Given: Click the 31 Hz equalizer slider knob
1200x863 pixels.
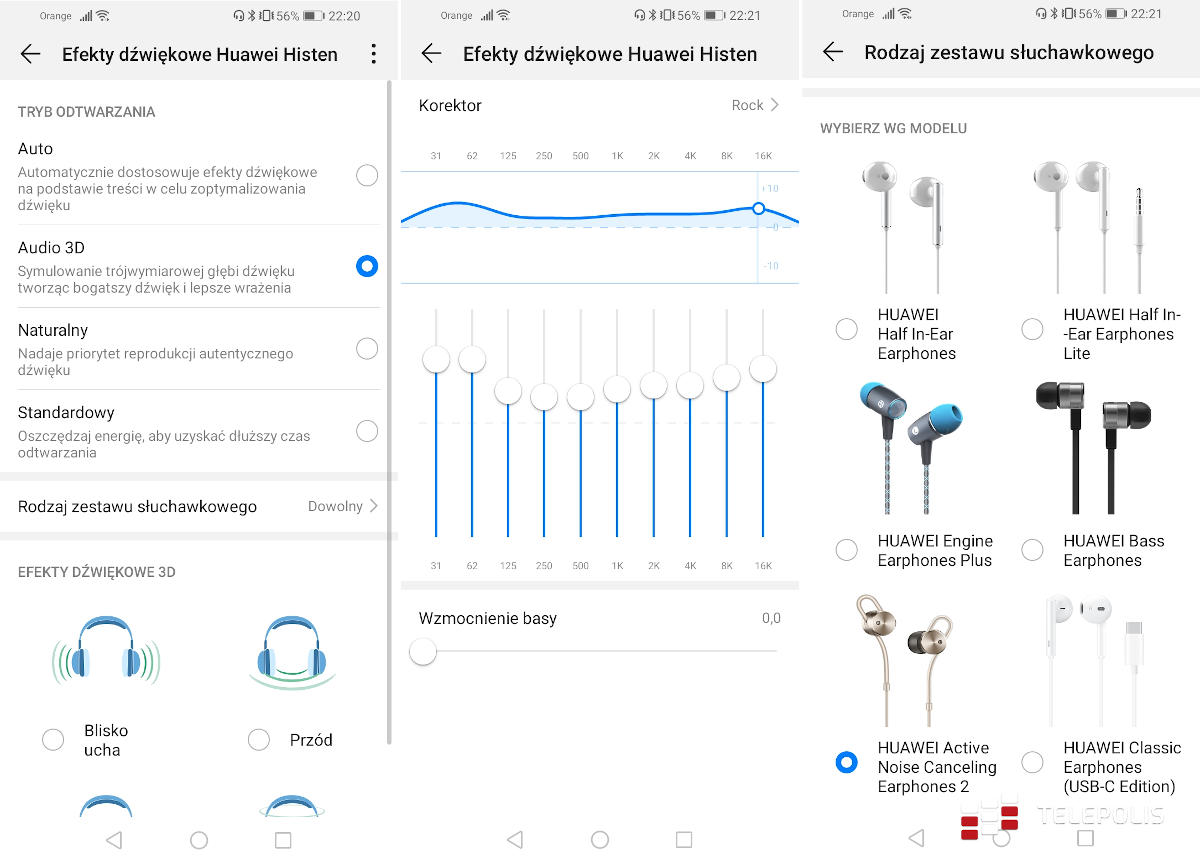Looking at the screenshot, I should [436, 359].
